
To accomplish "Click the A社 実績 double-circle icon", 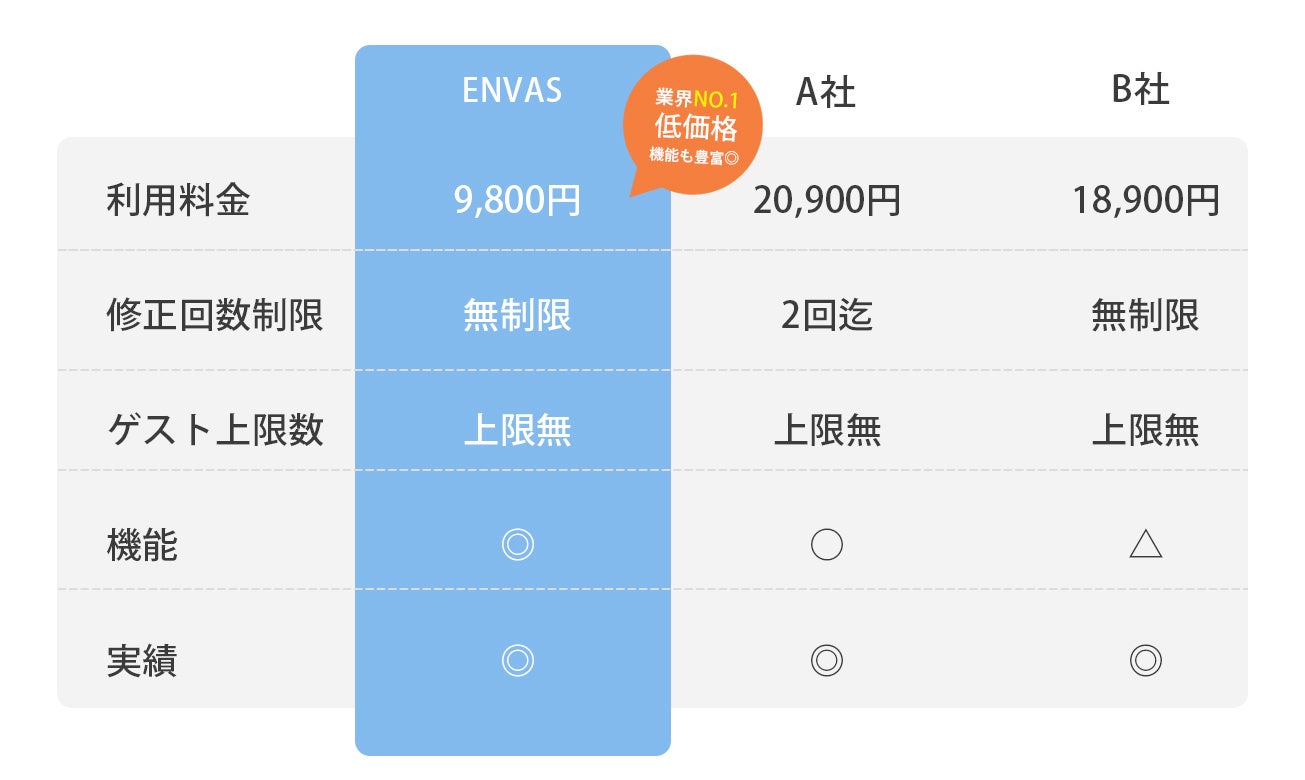I will [827, 660].
